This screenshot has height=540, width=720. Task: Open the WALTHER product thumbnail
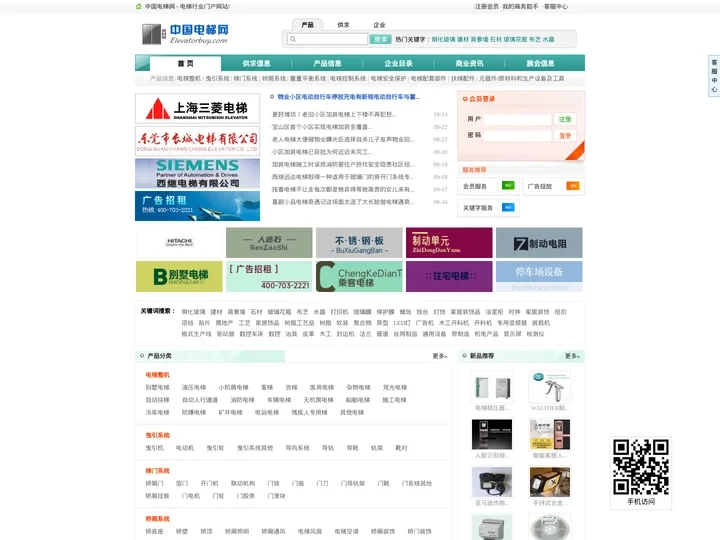coord(550,387)
